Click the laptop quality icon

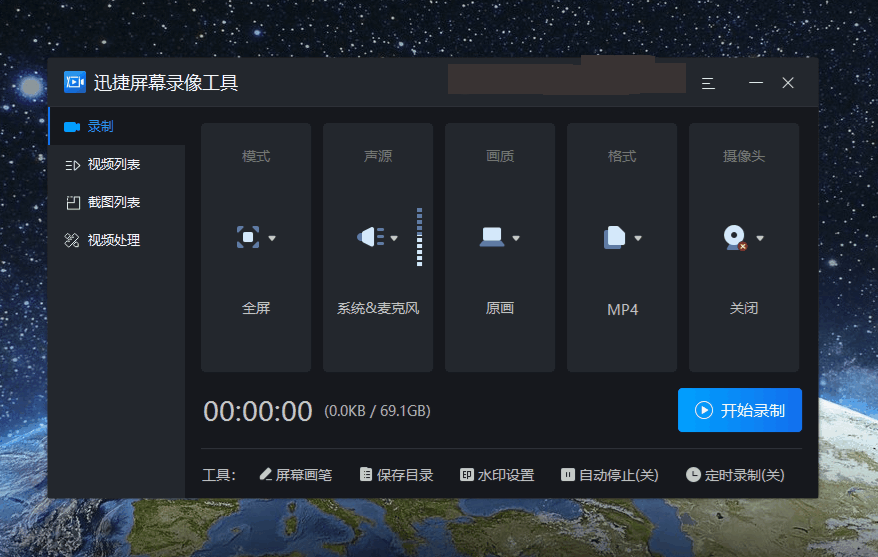point(492,237)
